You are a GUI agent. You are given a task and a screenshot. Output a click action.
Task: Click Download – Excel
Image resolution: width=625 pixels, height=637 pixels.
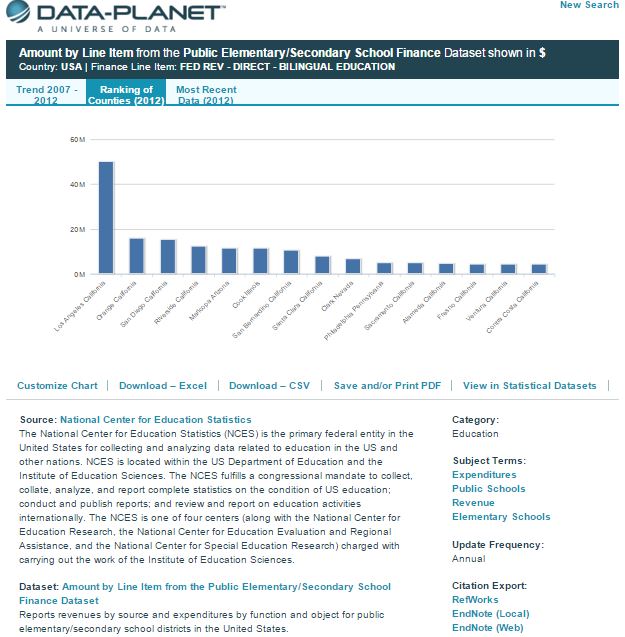pyautogui.click(x=163, y=386)
